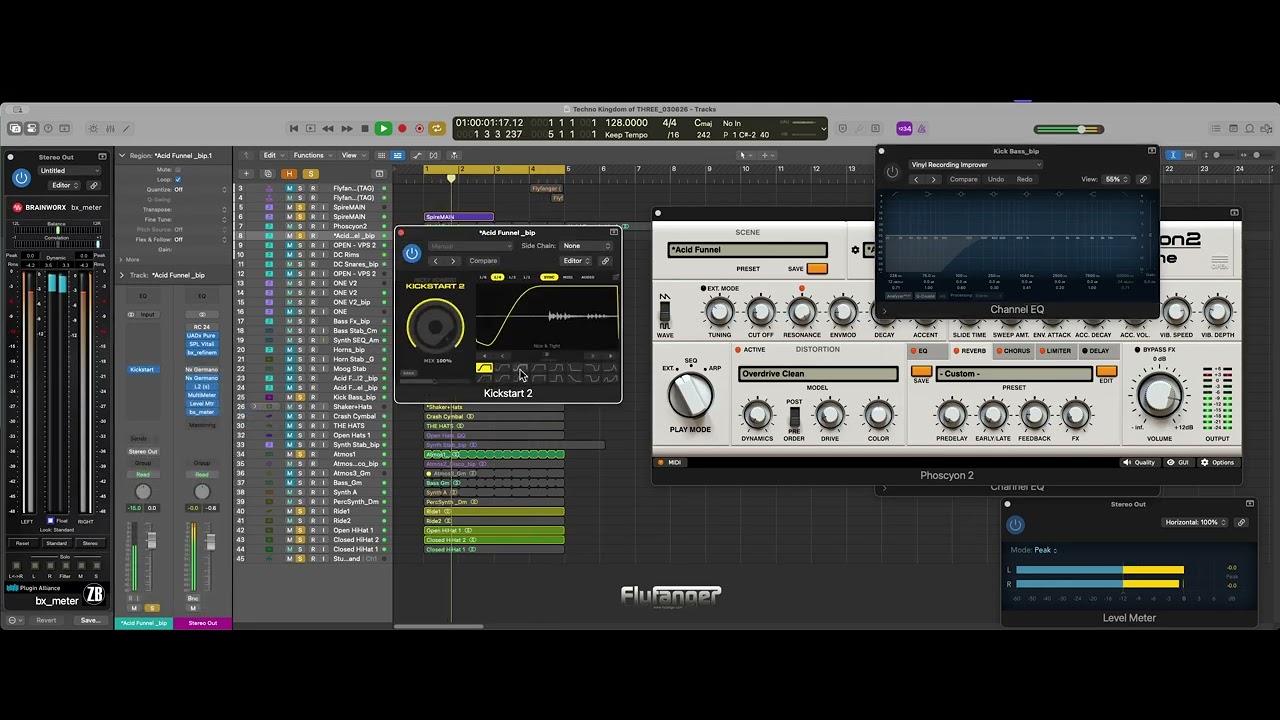This screenshot has height=720, width=1280.
Task: Click the Stereo button in bx_meter
Action: [x=90, y=543]
